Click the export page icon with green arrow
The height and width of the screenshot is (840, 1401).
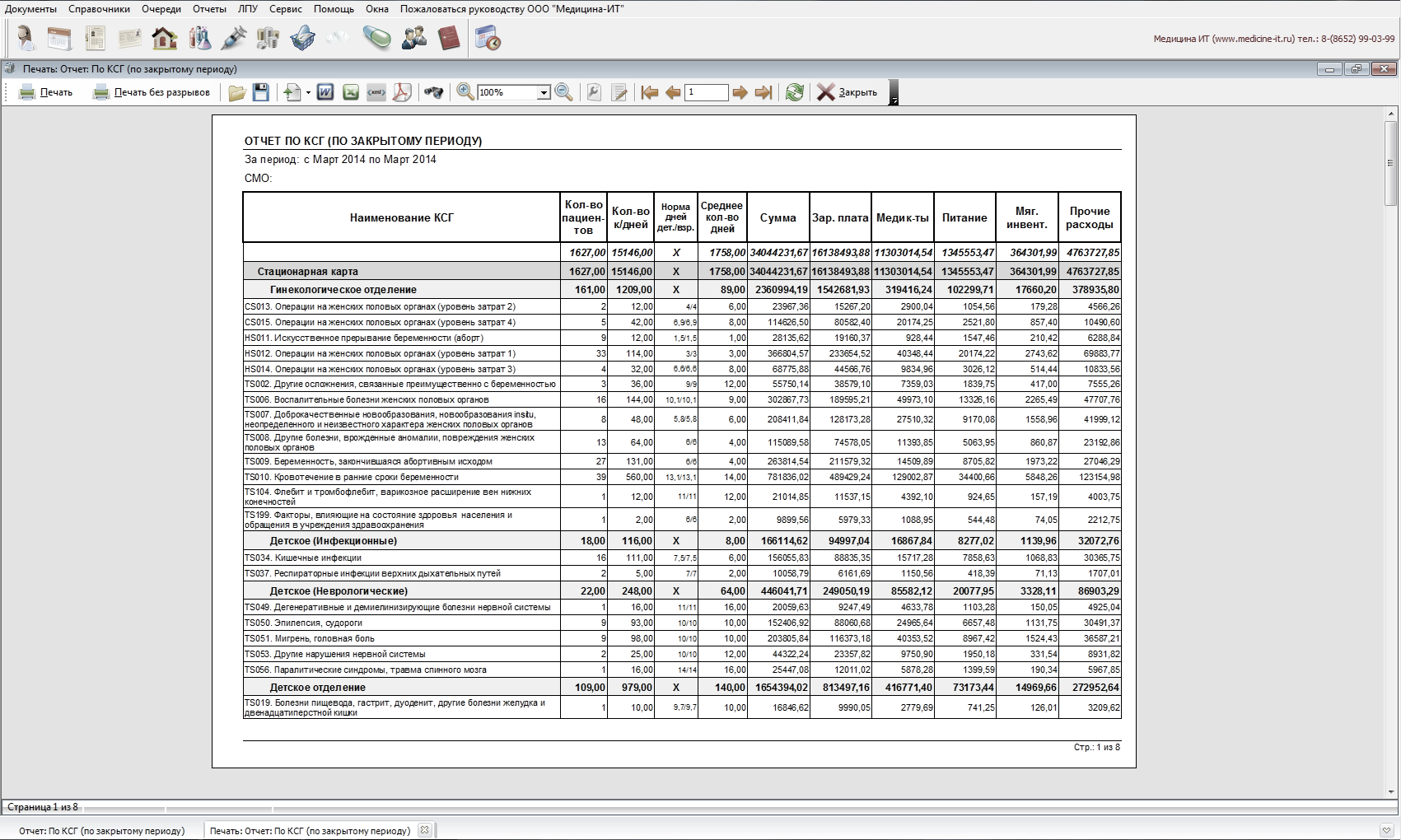[292, 92]
